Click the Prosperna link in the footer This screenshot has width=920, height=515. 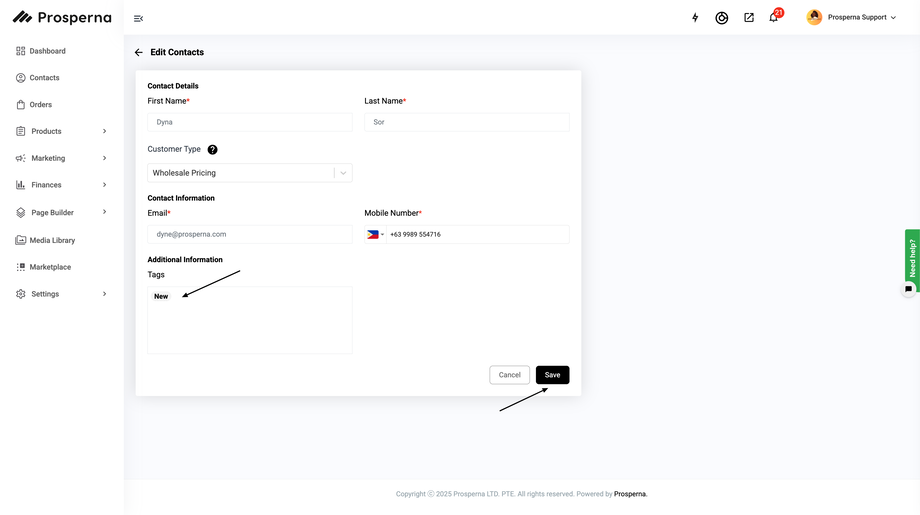coord(630,494)
